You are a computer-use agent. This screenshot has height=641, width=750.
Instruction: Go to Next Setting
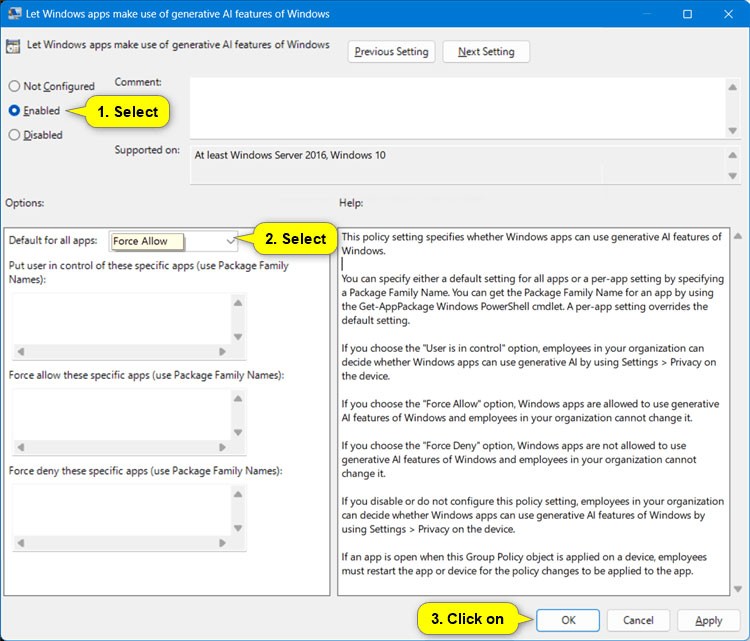(486, 52)
